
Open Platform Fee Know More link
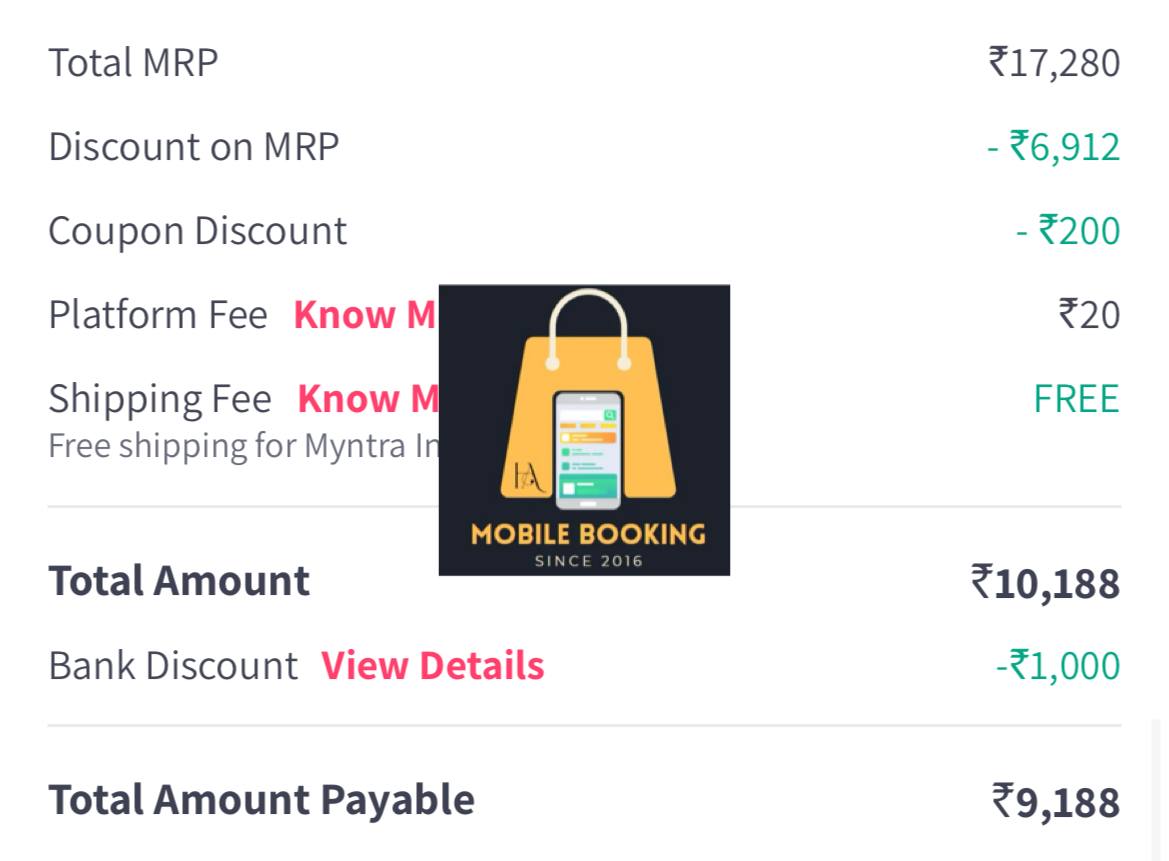[x=365, y=315]
